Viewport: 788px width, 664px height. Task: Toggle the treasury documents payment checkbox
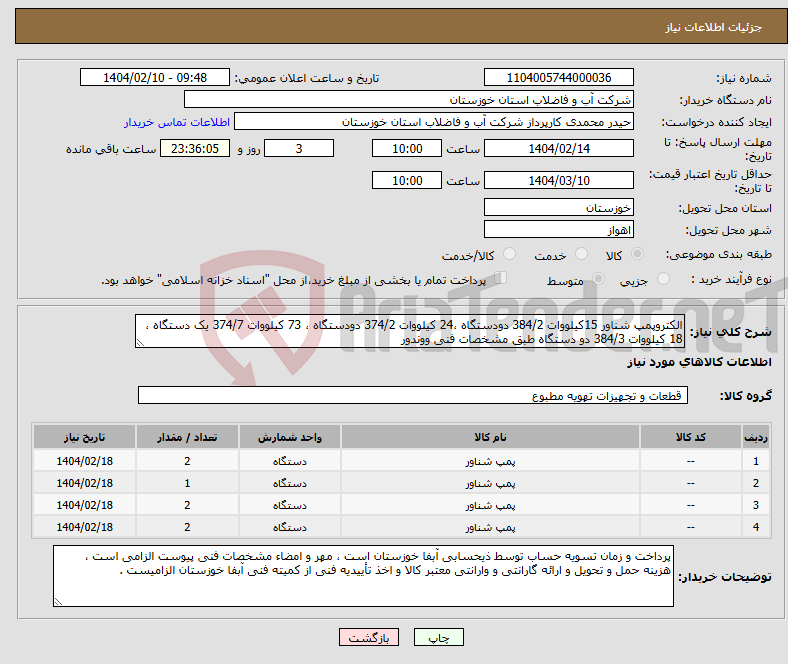tap(502, 279)
